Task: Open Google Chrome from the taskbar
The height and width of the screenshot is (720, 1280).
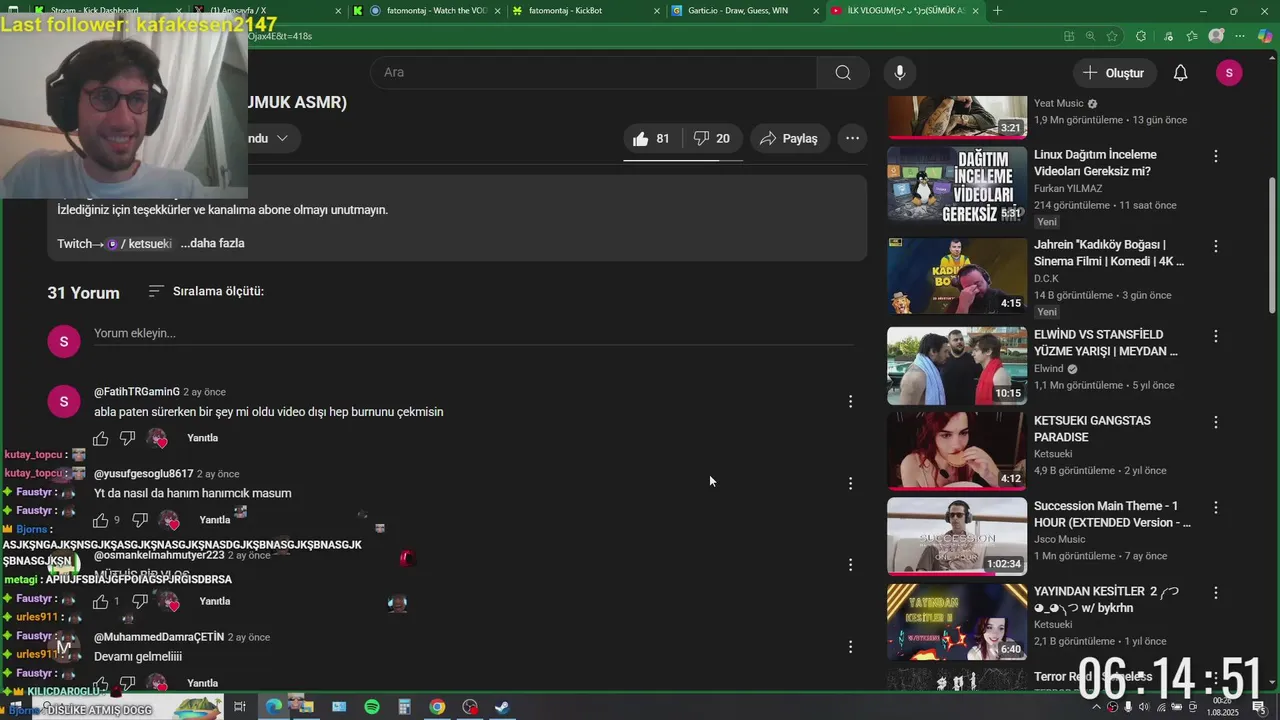Action: tap(437, 707)
